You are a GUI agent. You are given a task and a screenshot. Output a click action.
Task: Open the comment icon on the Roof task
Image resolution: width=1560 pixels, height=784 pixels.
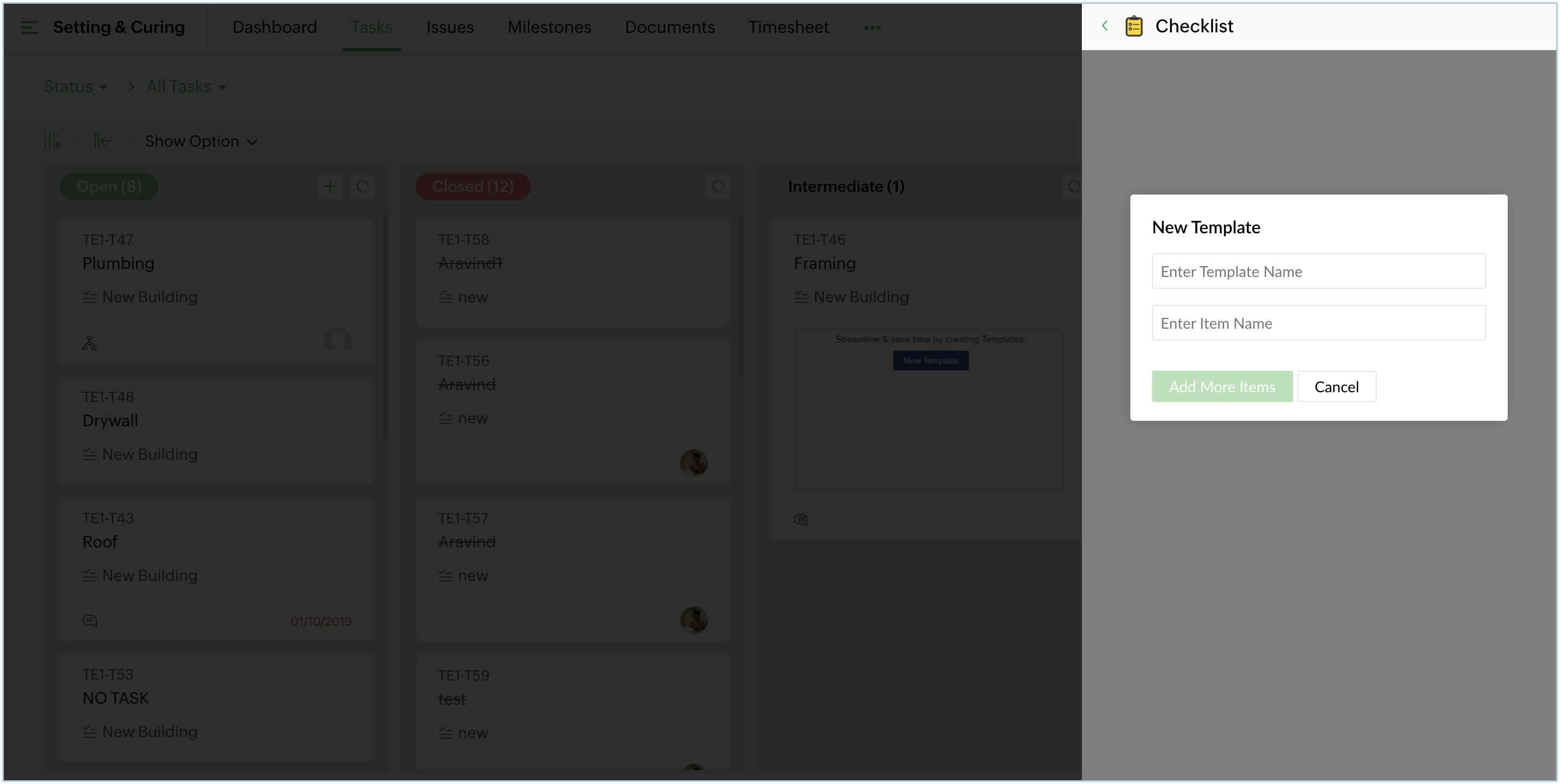tap(89, 621)
